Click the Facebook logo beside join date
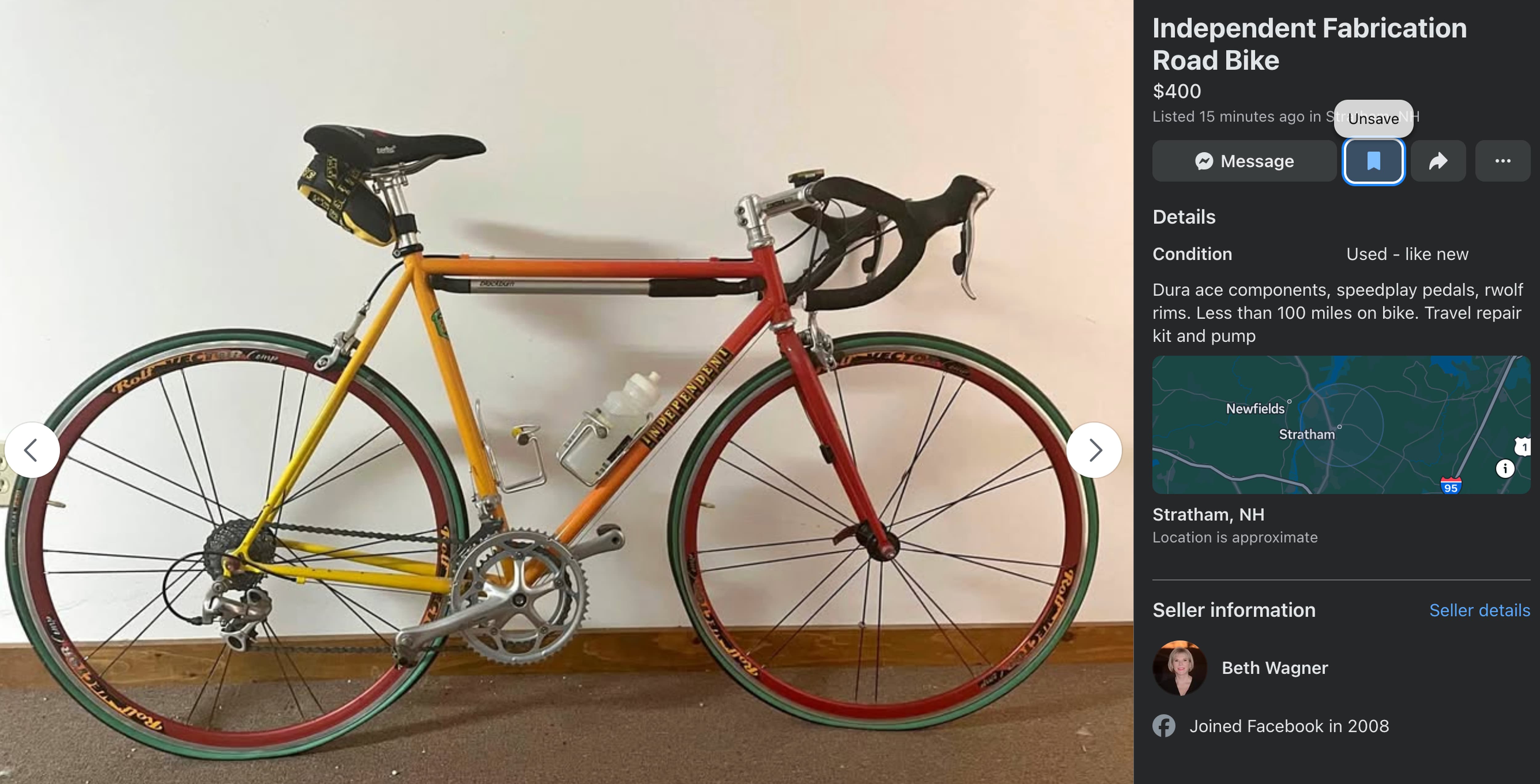The image size is (1540, 784). click(x=1164, y=726)
